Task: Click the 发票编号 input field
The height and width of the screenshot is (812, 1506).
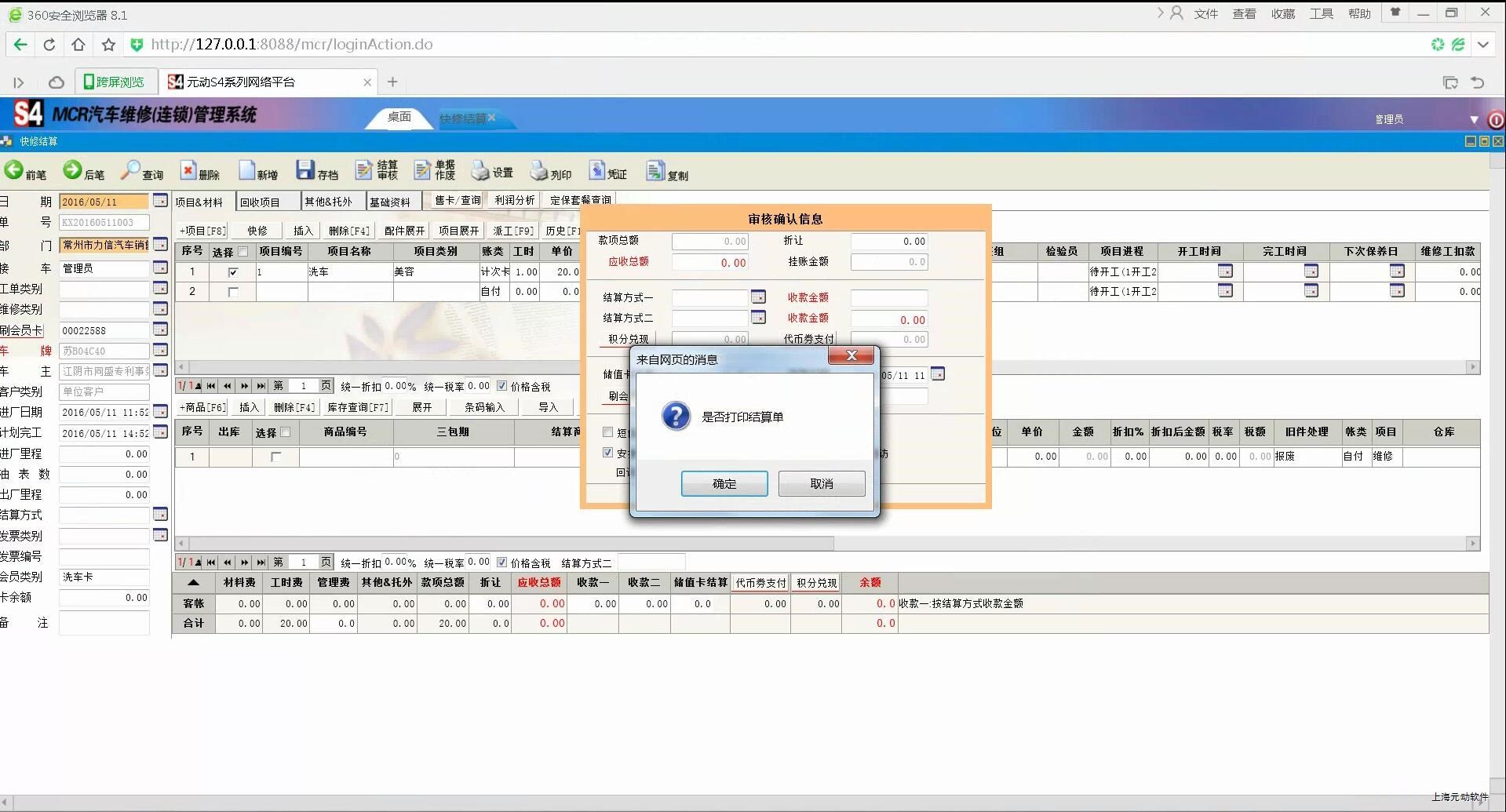Action: pos(104,556)
